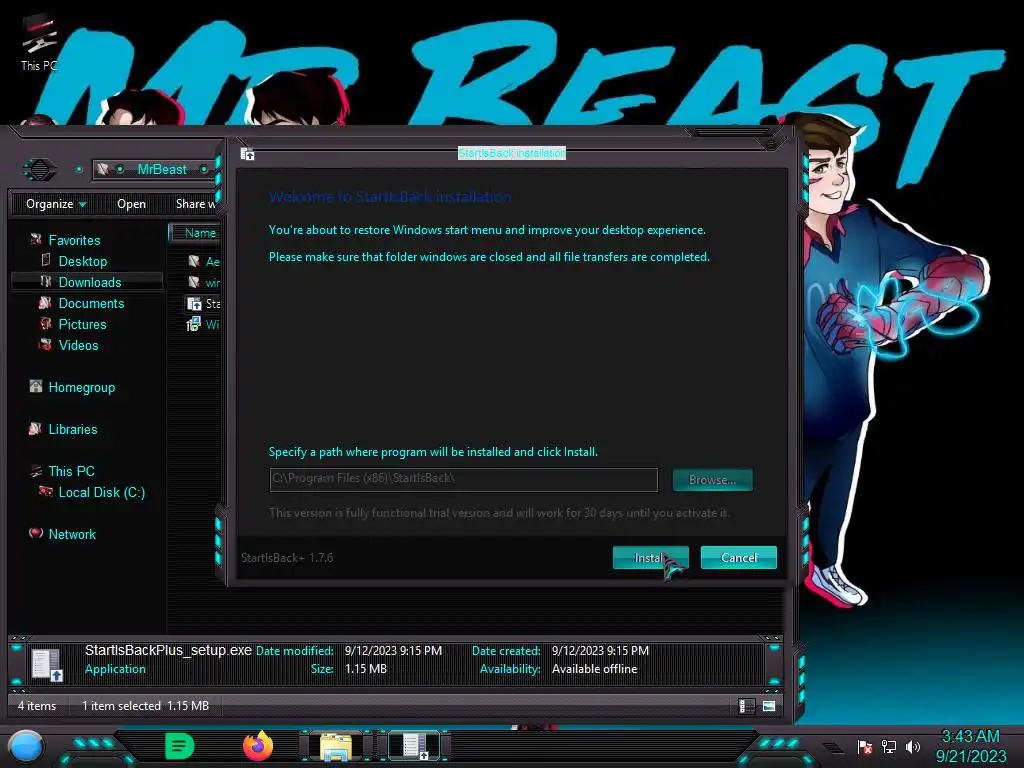Switch Explorer to details view icon

(x=746, y=706)
